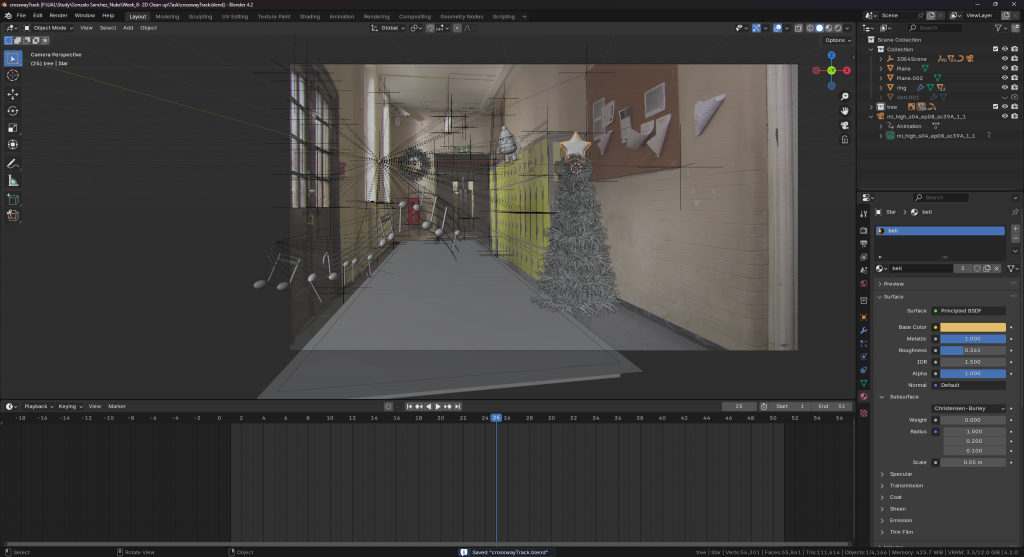The height and width of the screenshot is (557, 1024).
Task: Switch to the Compositing workspace tab
Action: pos(415,16)
